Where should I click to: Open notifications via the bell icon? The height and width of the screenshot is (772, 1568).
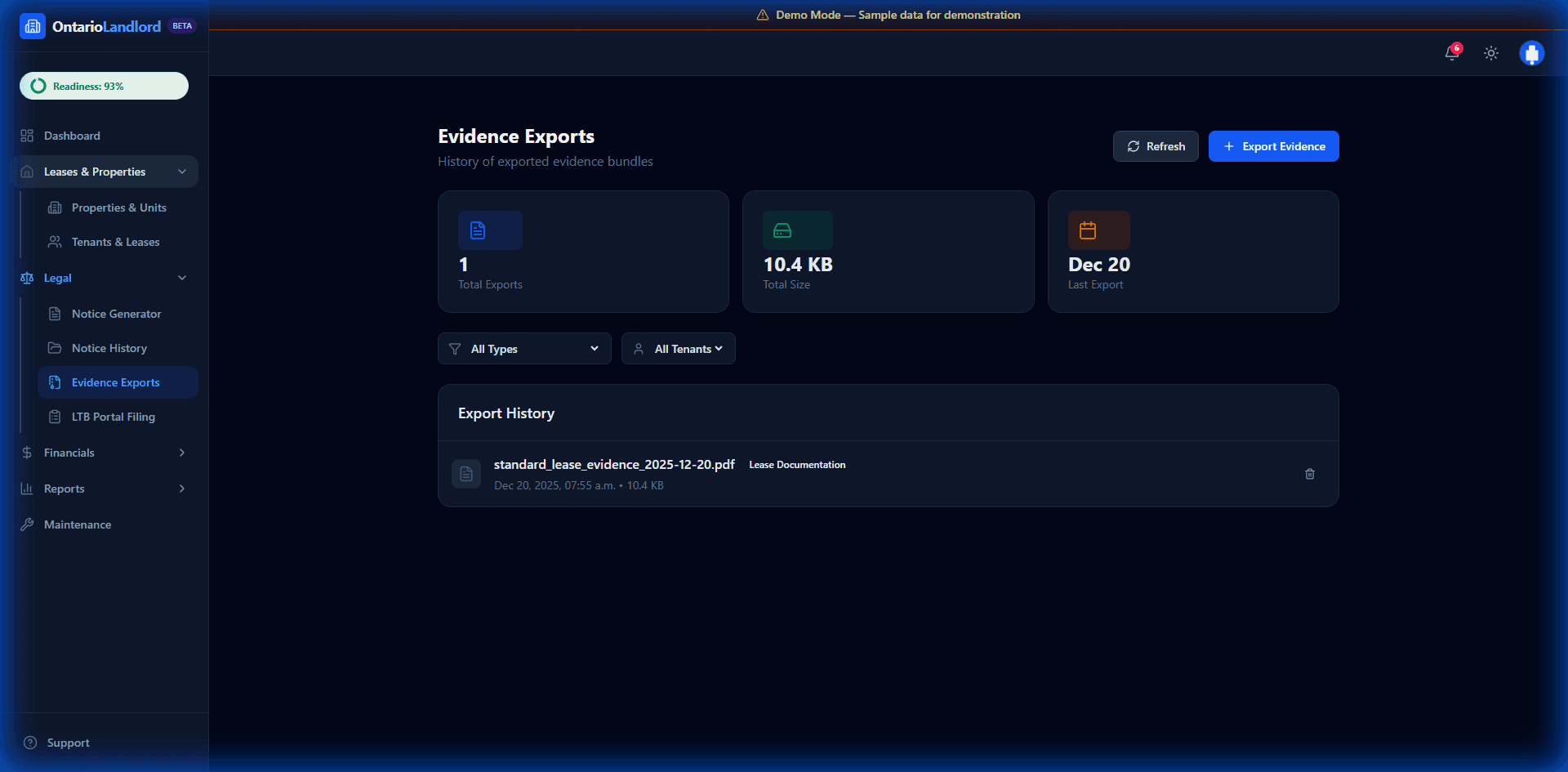coord(1453,53)
